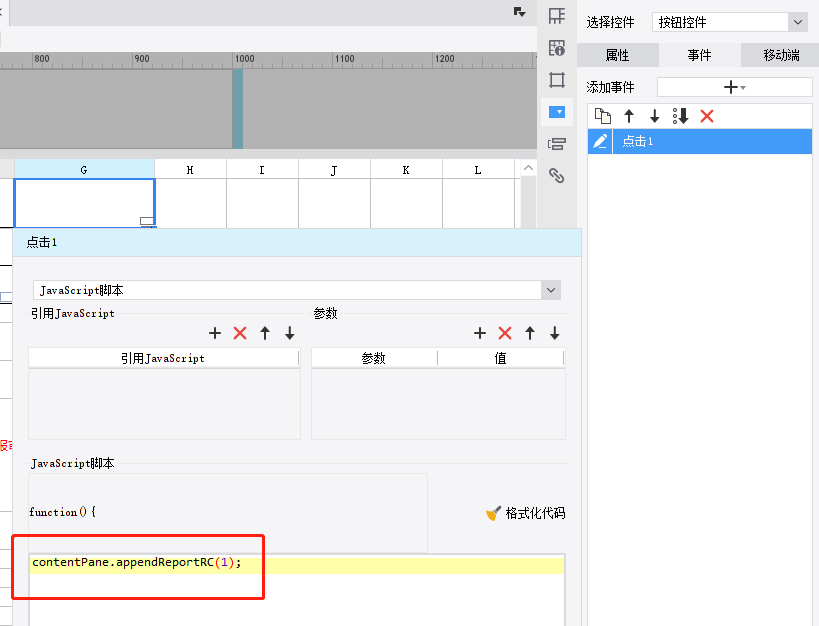Screen dimensions: 819x626
Task: Move event 点击1 down with arrow
Action: click(x=654, y=116)
